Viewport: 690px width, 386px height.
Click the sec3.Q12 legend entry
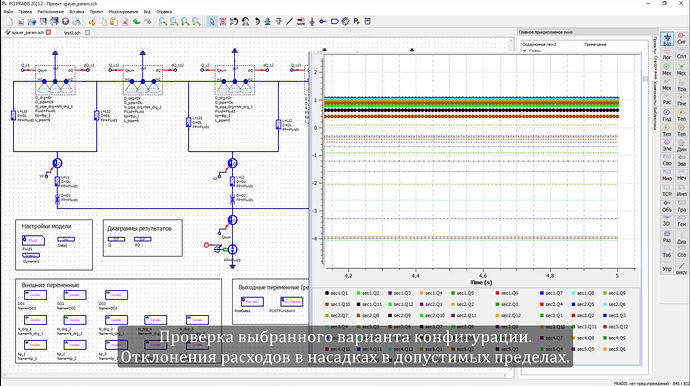tap(616, 327)
